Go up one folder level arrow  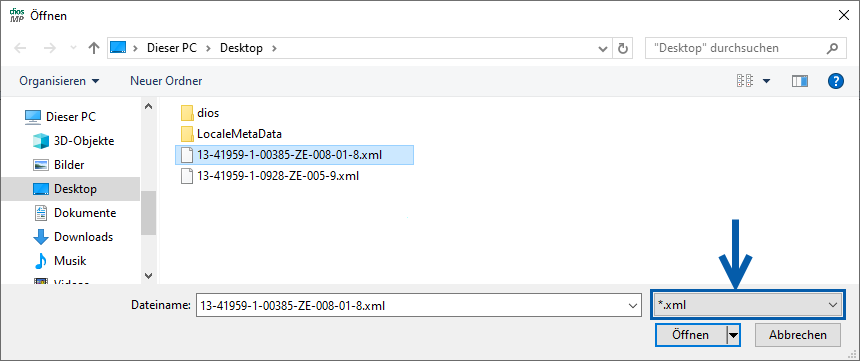[94, 48]
